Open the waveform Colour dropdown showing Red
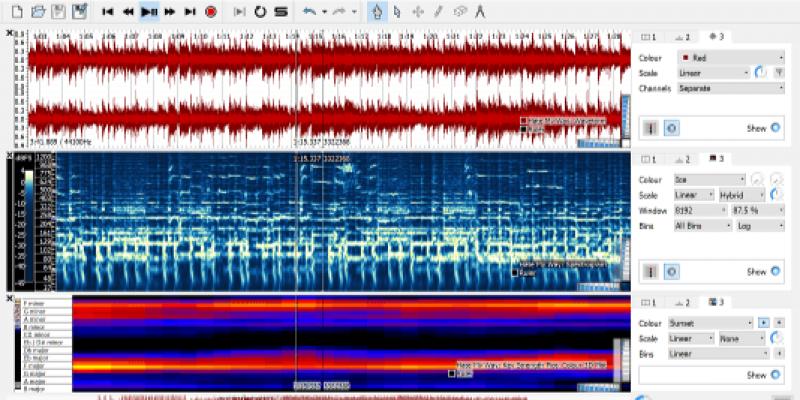The width and height of the screenshot is (800, 400). point(730,57)
